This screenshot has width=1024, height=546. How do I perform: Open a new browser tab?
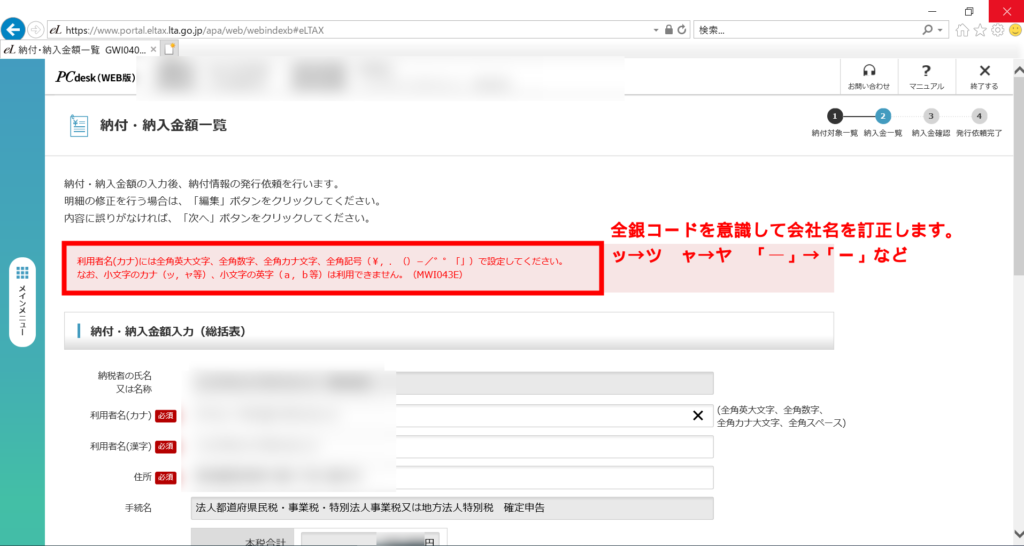pyautogui.click(x=170, y=49)
